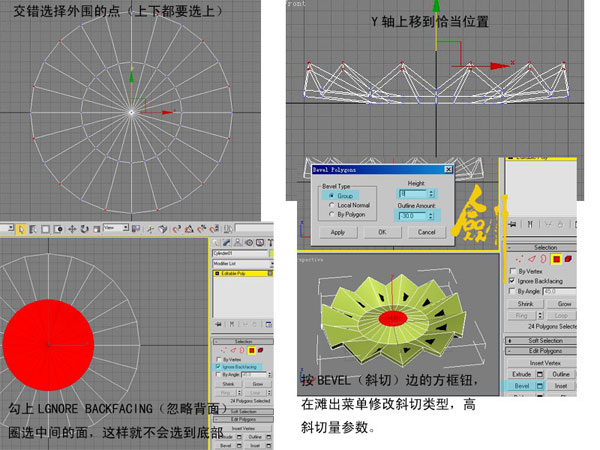
Task: Select Edge sub-object icon beside Bevel dialog
Action: (x=532, y=259)
